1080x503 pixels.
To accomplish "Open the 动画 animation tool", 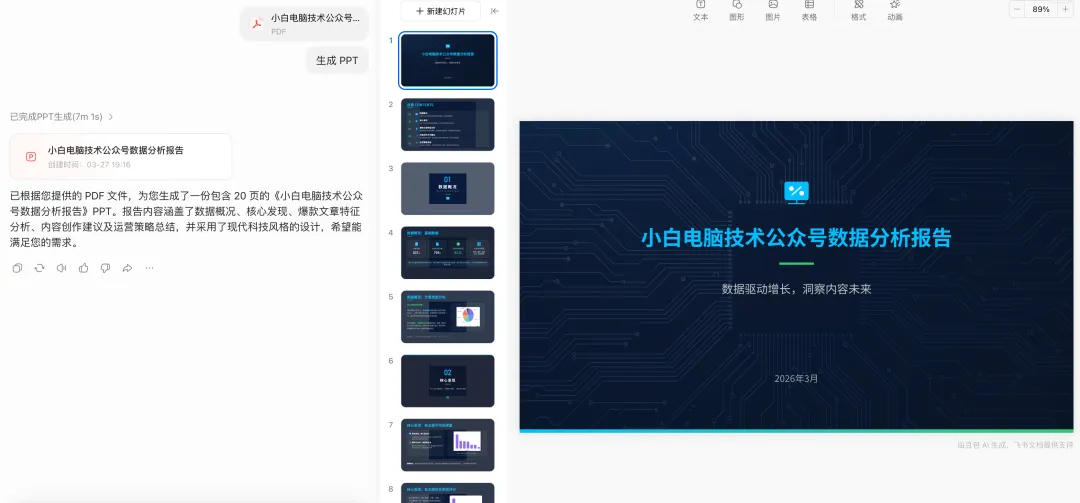I will (x=895, y=10).
